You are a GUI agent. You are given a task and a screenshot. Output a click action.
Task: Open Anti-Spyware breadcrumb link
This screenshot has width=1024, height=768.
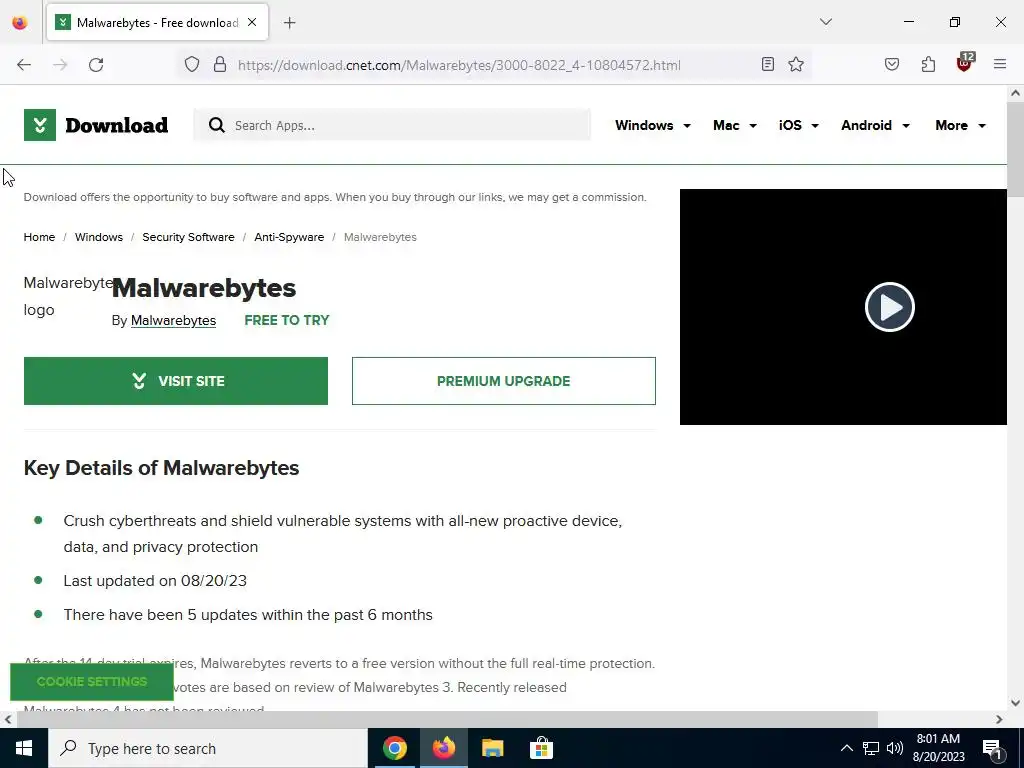pyautogui.click(x=289, y=237)
